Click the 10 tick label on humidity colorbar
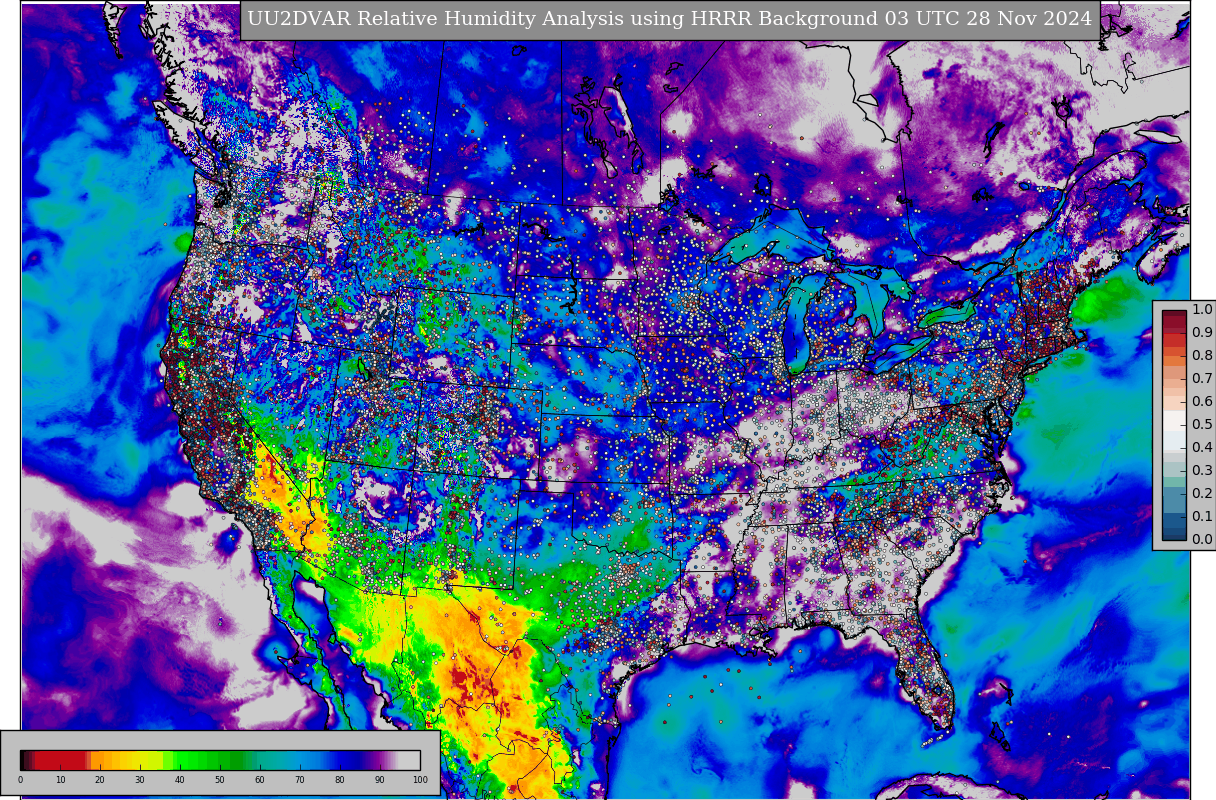 pyautogui.click(x=60, y=780)
